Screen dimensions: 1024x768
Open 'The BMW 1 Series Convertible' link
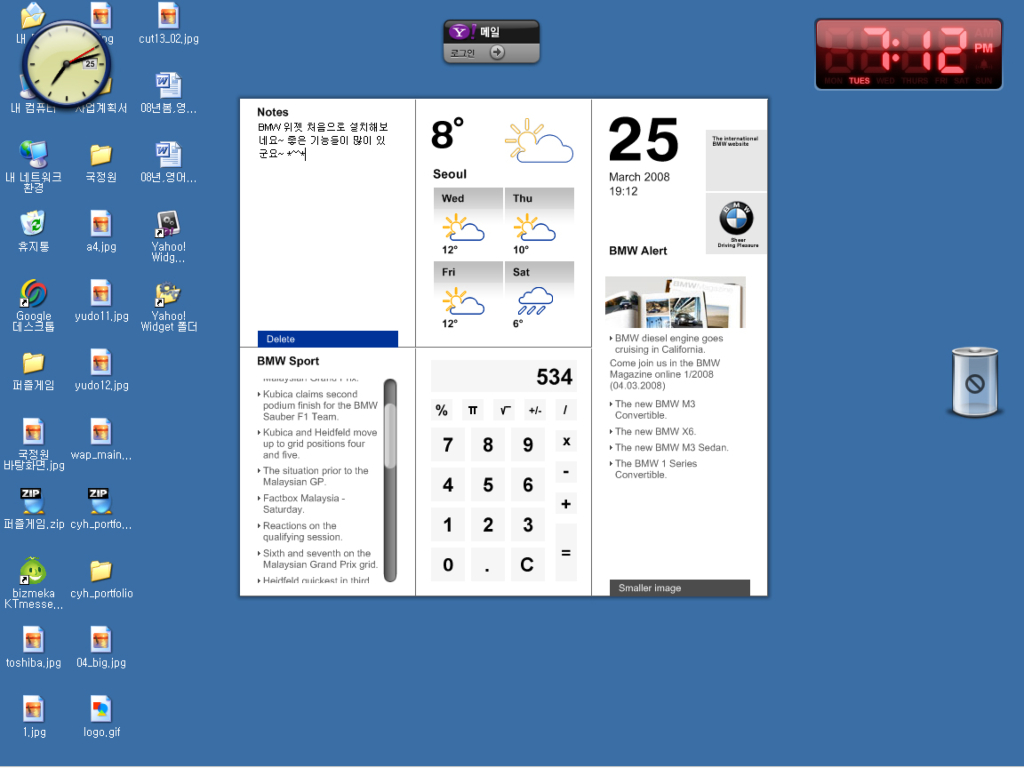pyautogui.click(x=655, y=469)
